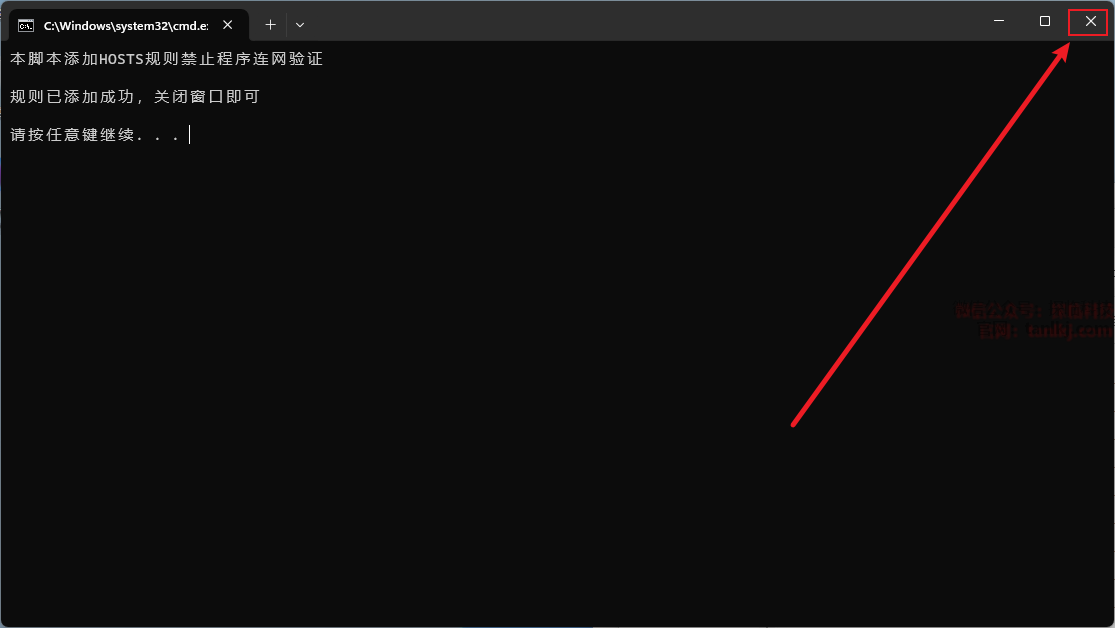1115x628 pixels.
Task: Expand the new tab profile dropdown chevron
Action: point(300,25)
